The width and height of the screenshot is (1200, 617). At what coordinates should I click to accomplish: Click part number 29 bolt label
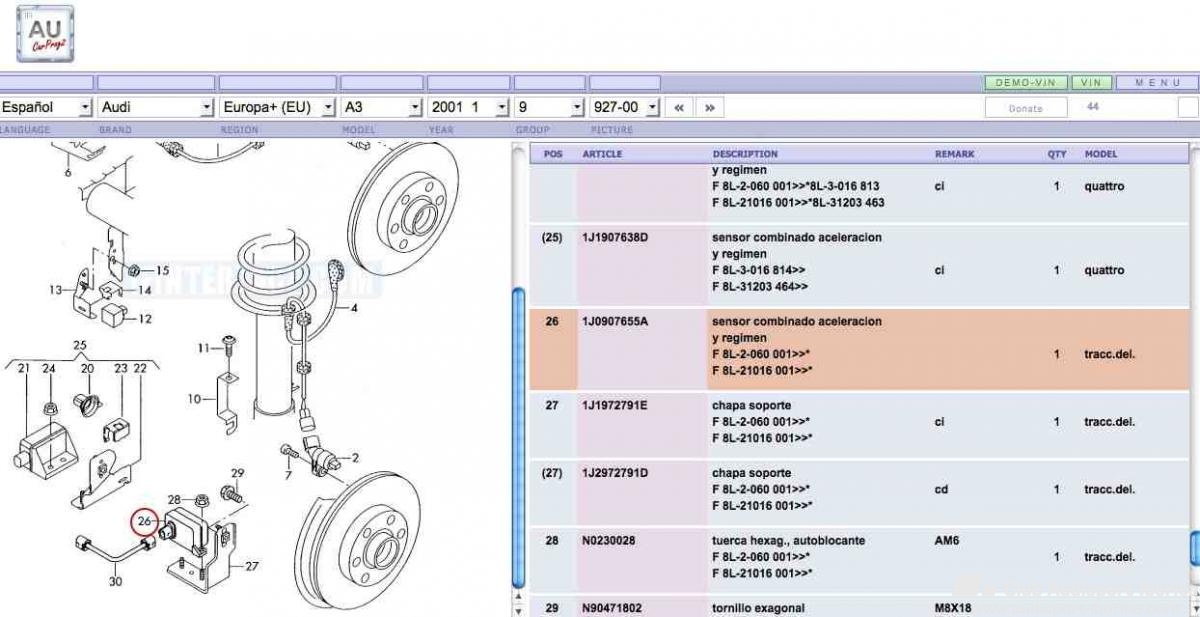click(x=237, y=473)
